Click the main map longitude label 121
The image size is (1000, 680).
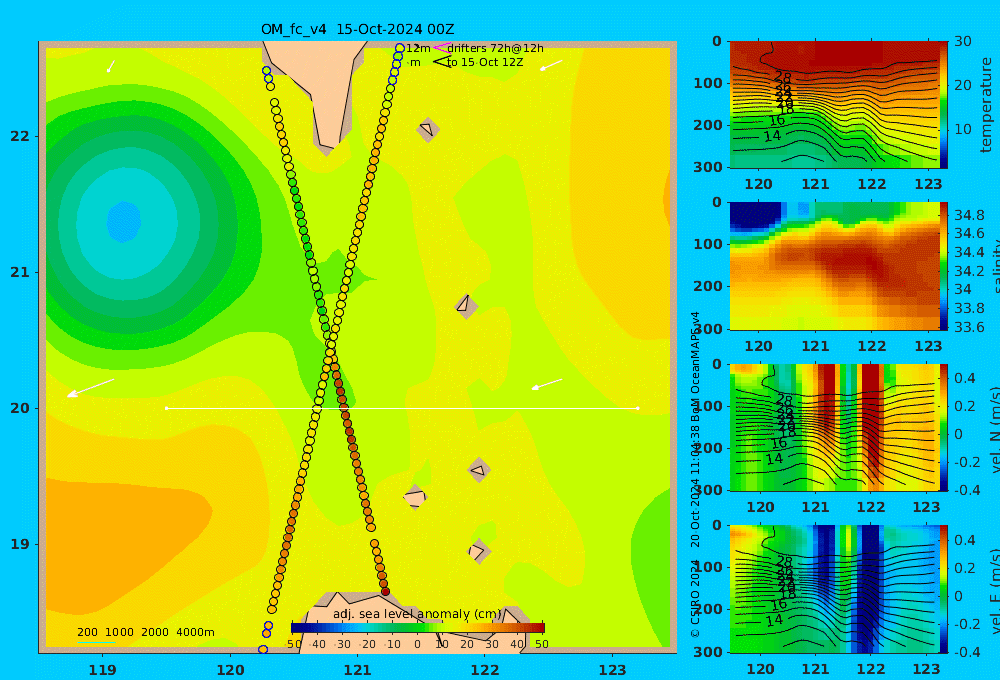357,670
